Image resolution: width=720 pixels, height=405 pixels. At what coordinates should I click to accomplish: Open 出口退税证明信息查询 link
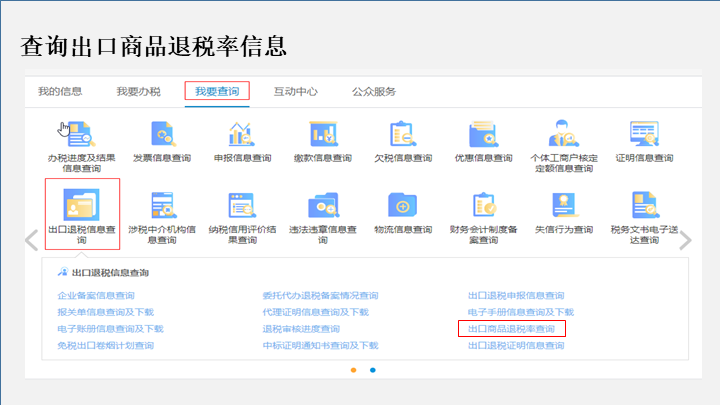click(x=516, y=345)
